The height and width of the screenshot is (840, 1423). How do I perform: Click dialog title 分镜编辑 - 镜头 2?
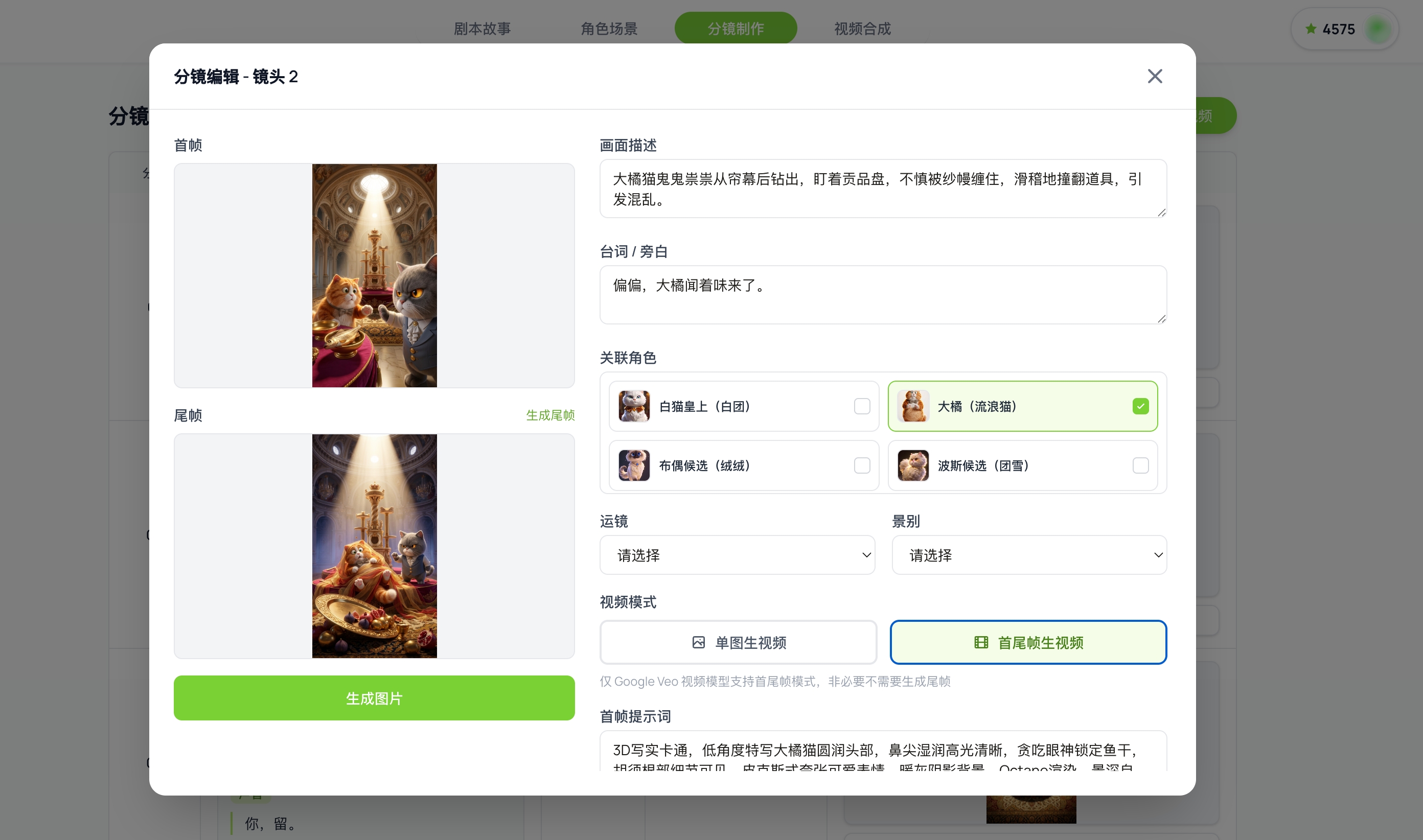coord(236,77)
